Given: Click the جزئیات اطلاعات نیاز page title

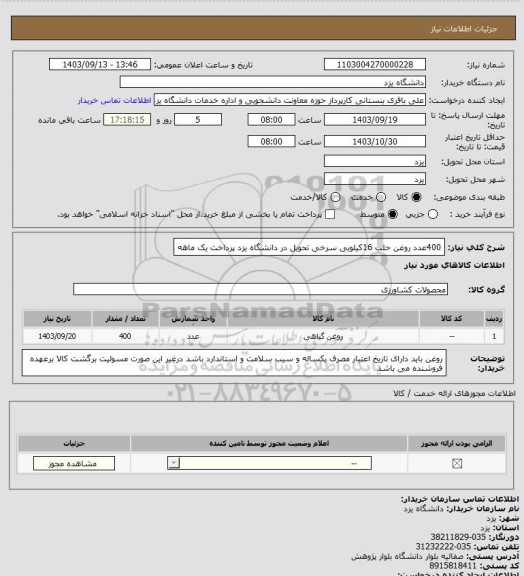Looking at the screenshot, I should (x=464, y=29).
